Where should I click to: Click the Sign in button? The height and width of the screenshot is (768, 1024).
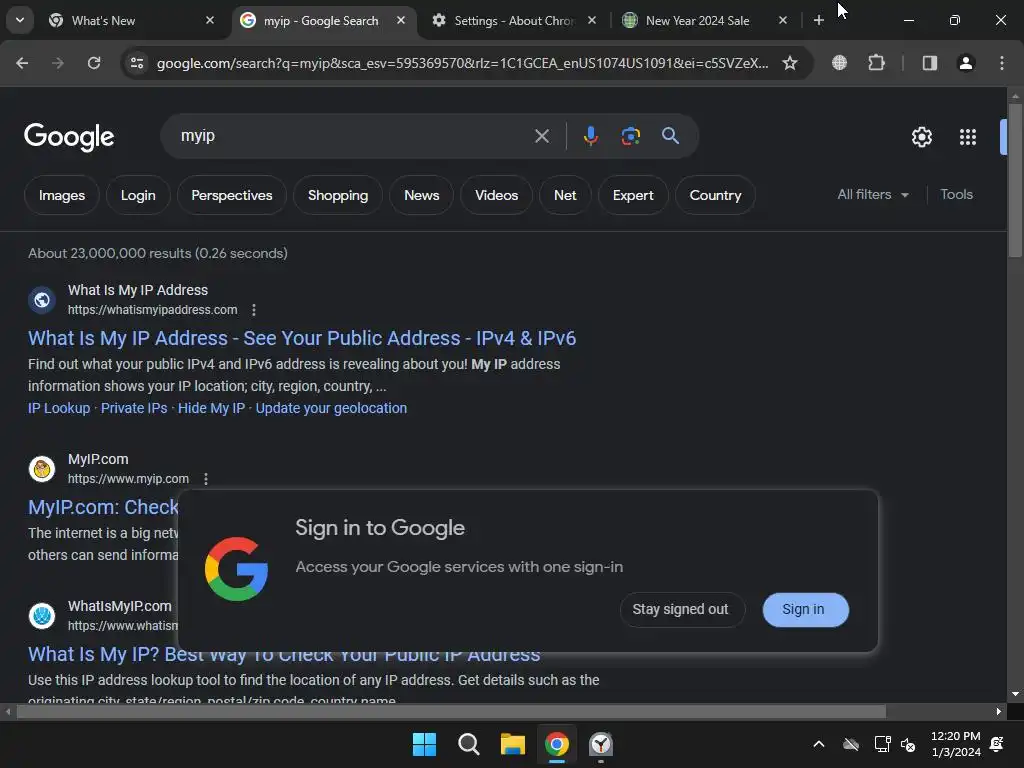805,609
